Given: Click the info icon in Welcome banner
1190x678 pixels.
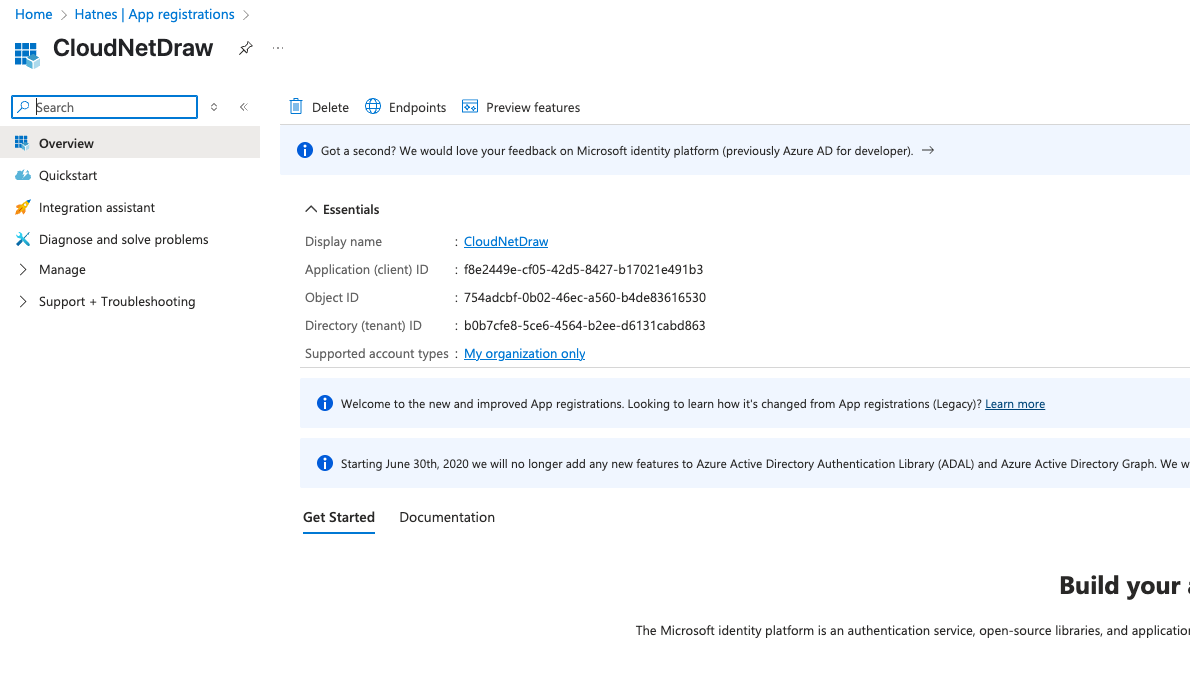Looking at the screenshot, I should (325, 403).
